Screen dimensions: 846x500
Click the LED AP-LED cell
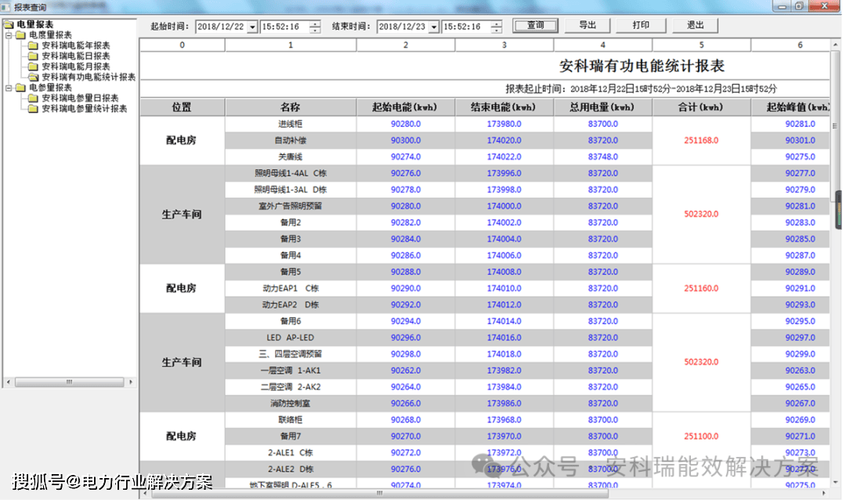pyautogui.click(x=290, y=338)
